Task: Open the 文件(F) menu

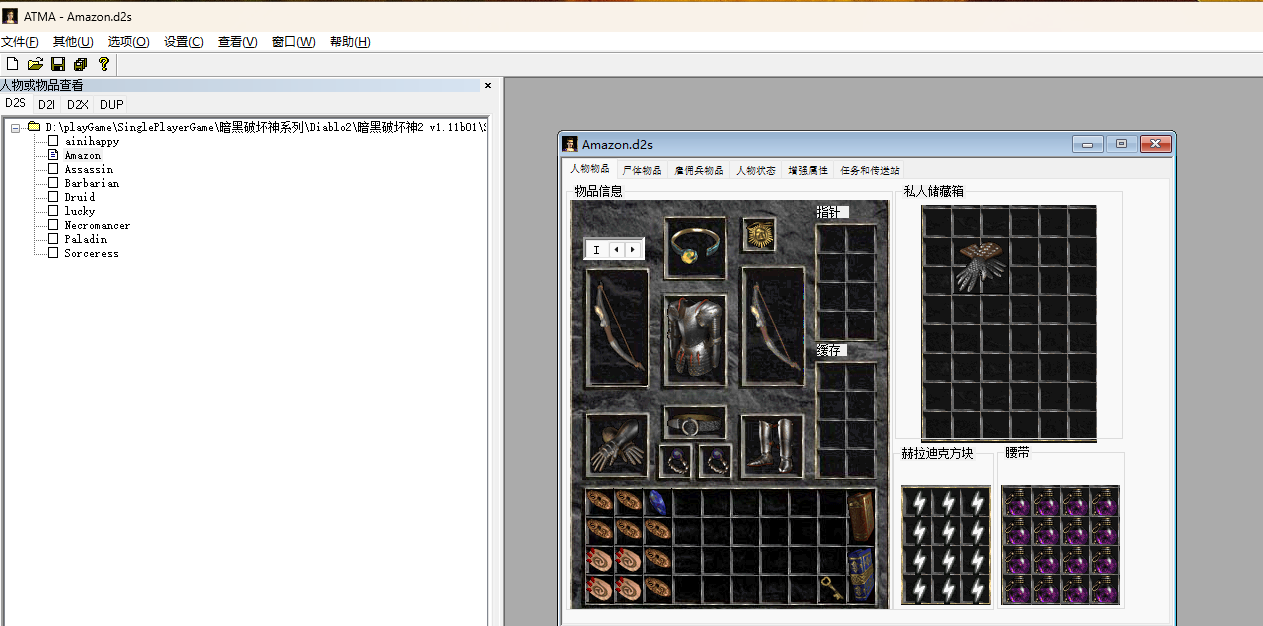Action: [19, 41]
